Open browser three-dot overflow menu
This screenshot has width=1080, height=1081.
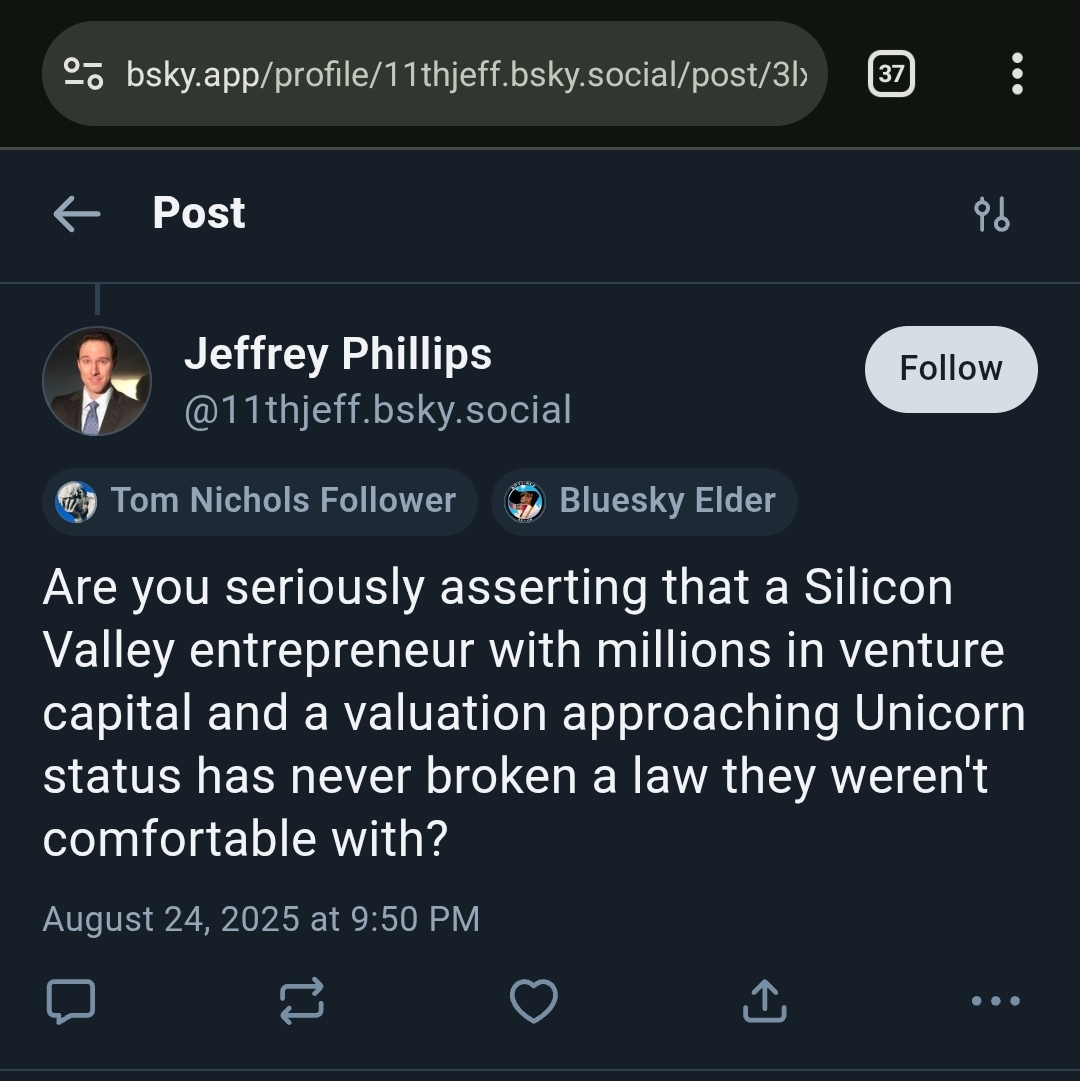point(1017,74)
